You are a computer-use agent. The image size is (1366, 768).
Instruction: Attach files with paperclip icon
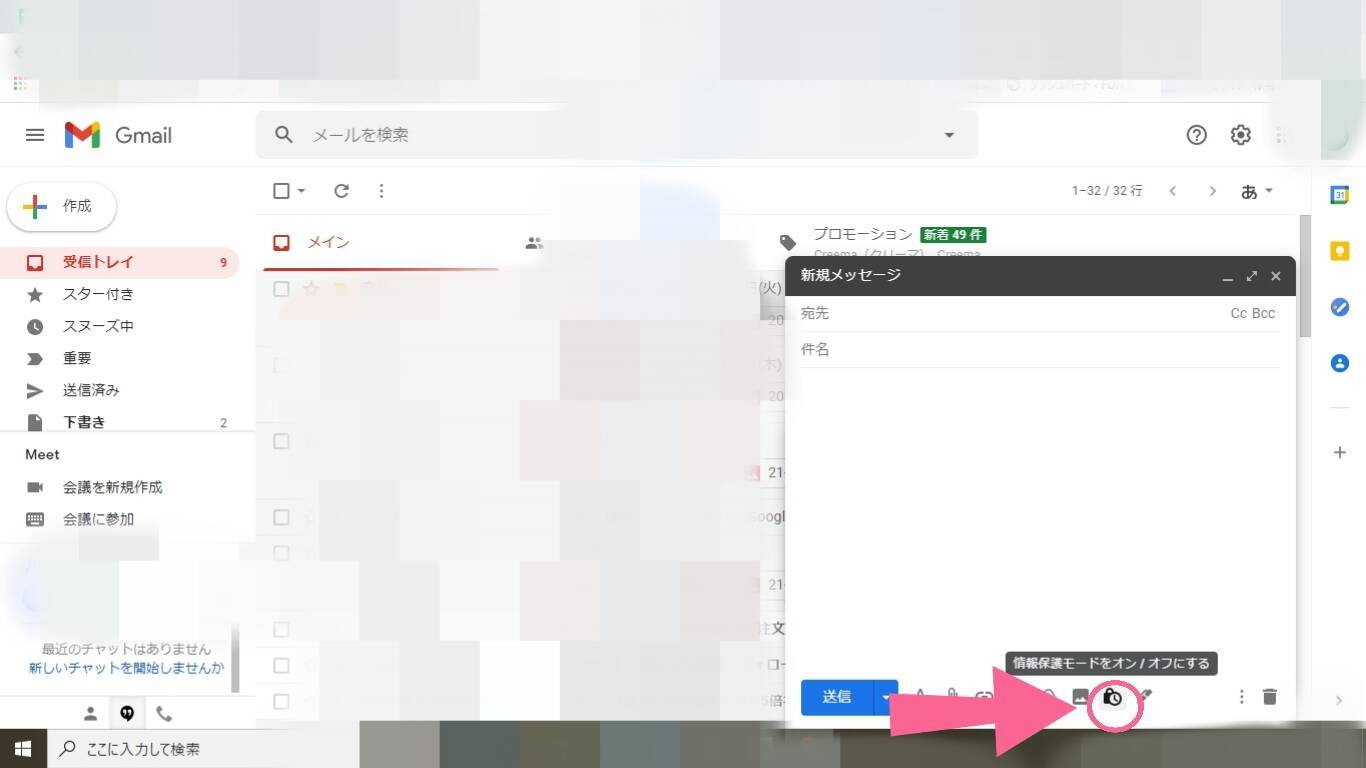(x=952, y=697)
